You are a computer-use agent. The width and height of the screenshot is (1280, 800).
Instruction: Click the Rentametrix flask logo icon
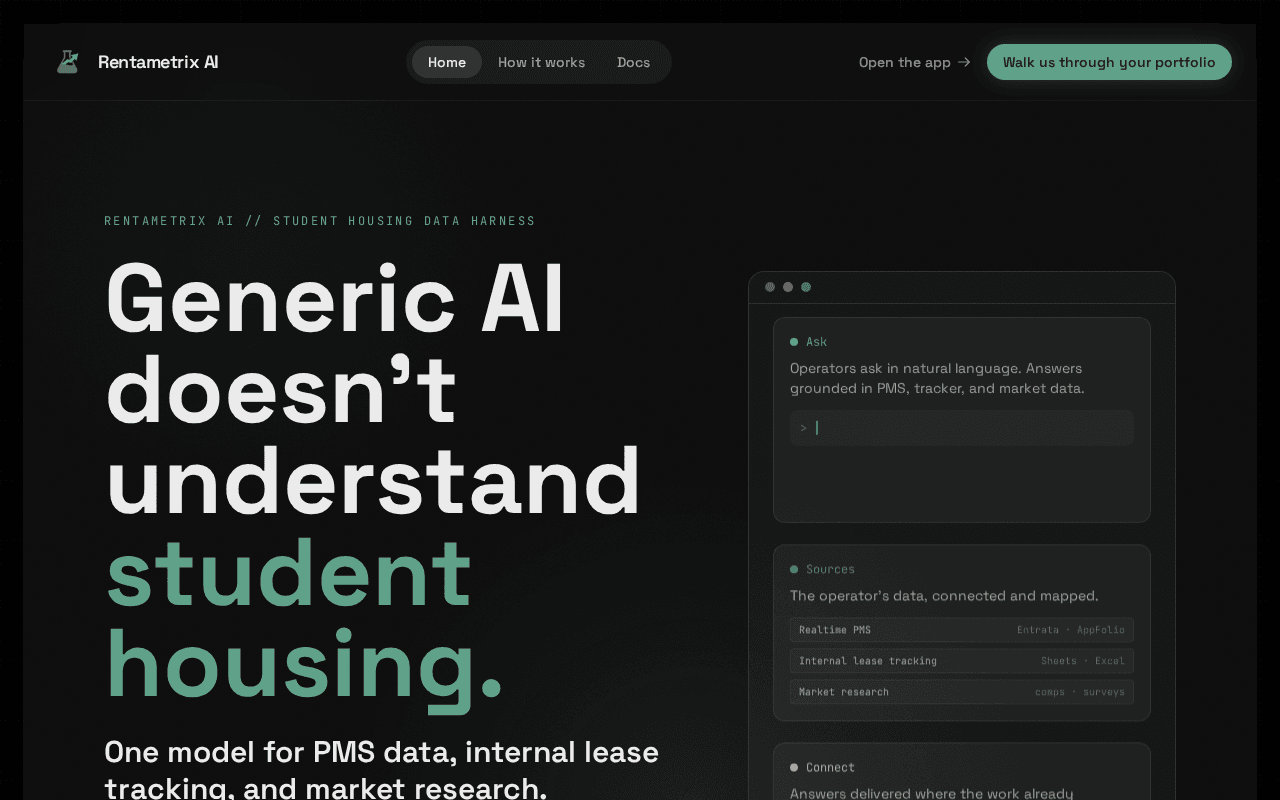67,62
